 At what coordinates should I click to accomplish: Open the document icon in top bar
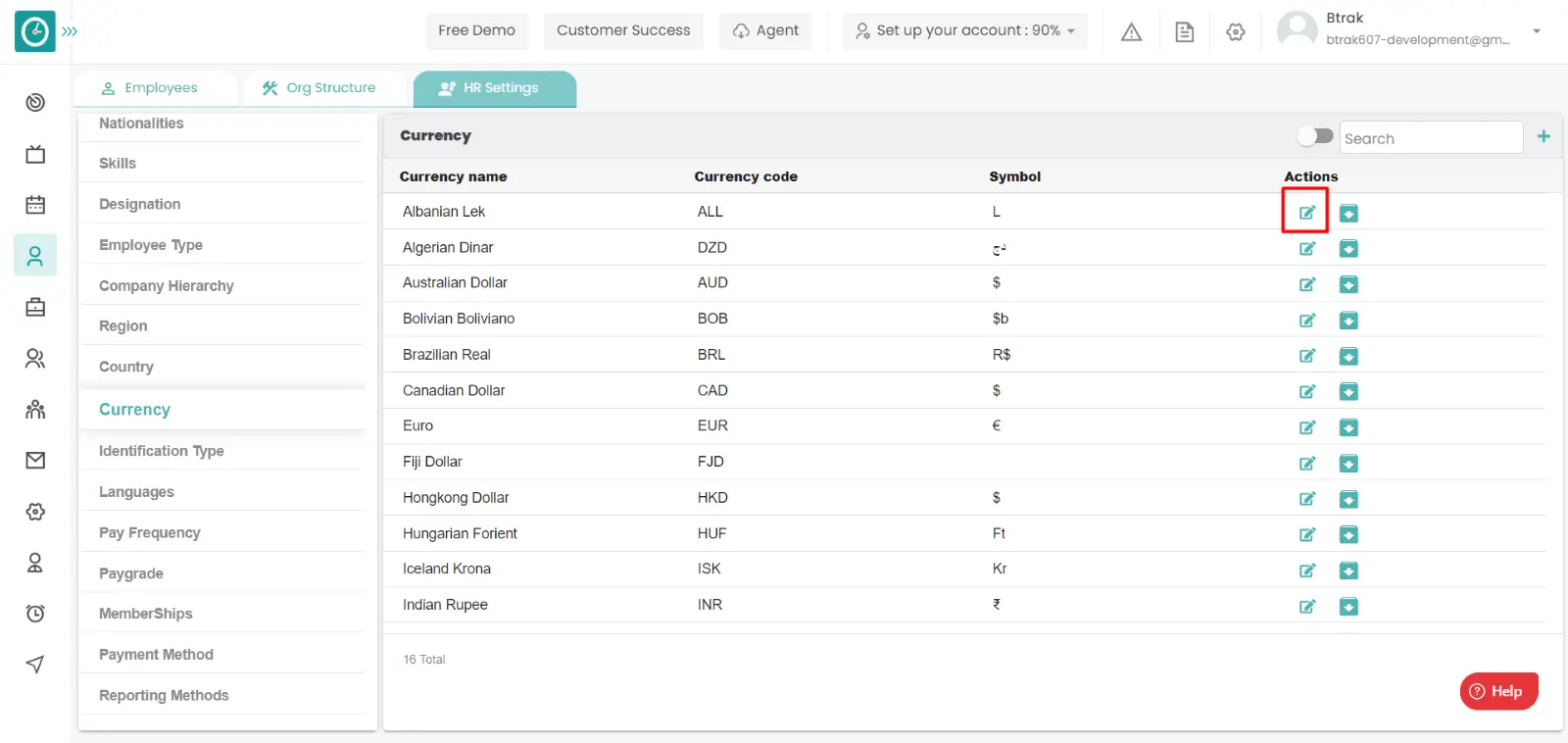coord(1184,31)
